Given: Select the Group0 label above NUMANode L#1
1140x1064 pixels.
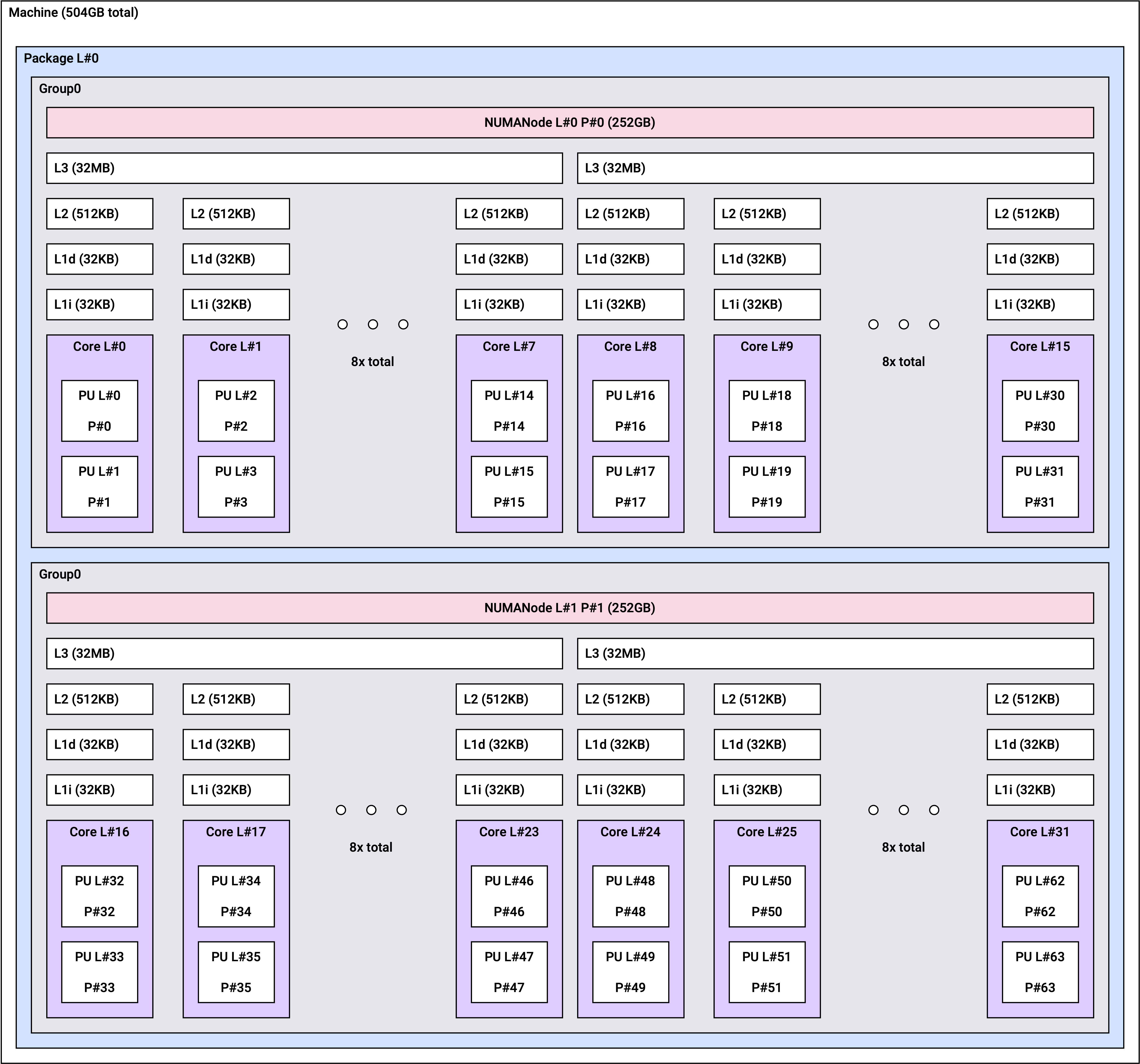Looking at the screenshot, I should 60,574.
